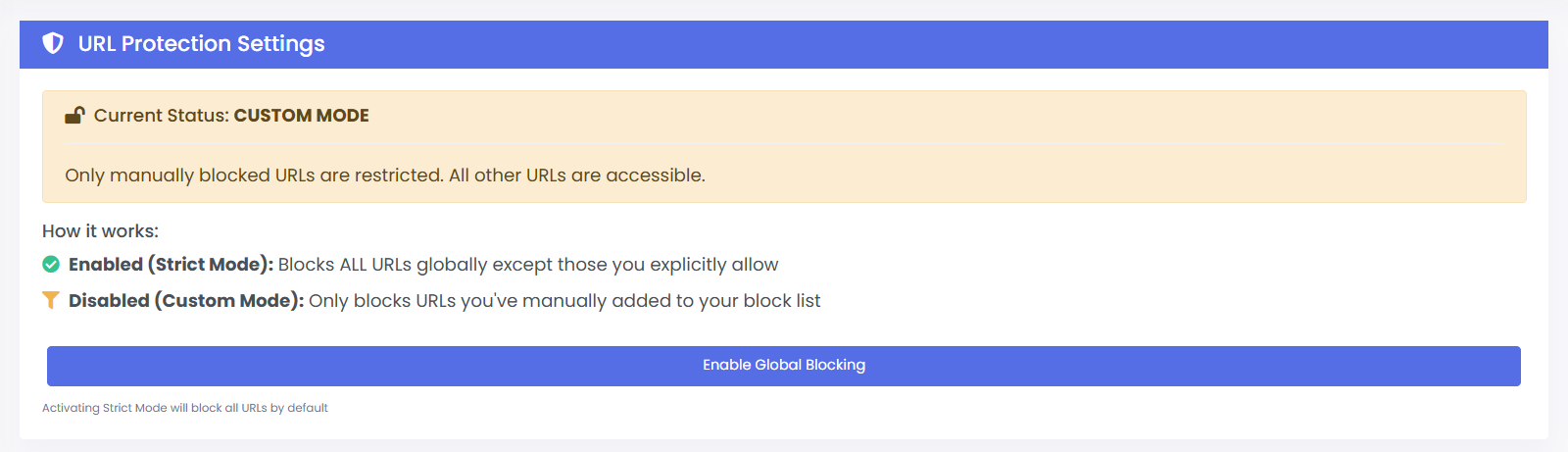The height and width of the screenshot is (452, 1568).
Task: Click blank area right of the Custom Mode explanation
Action: [1176, 301]
